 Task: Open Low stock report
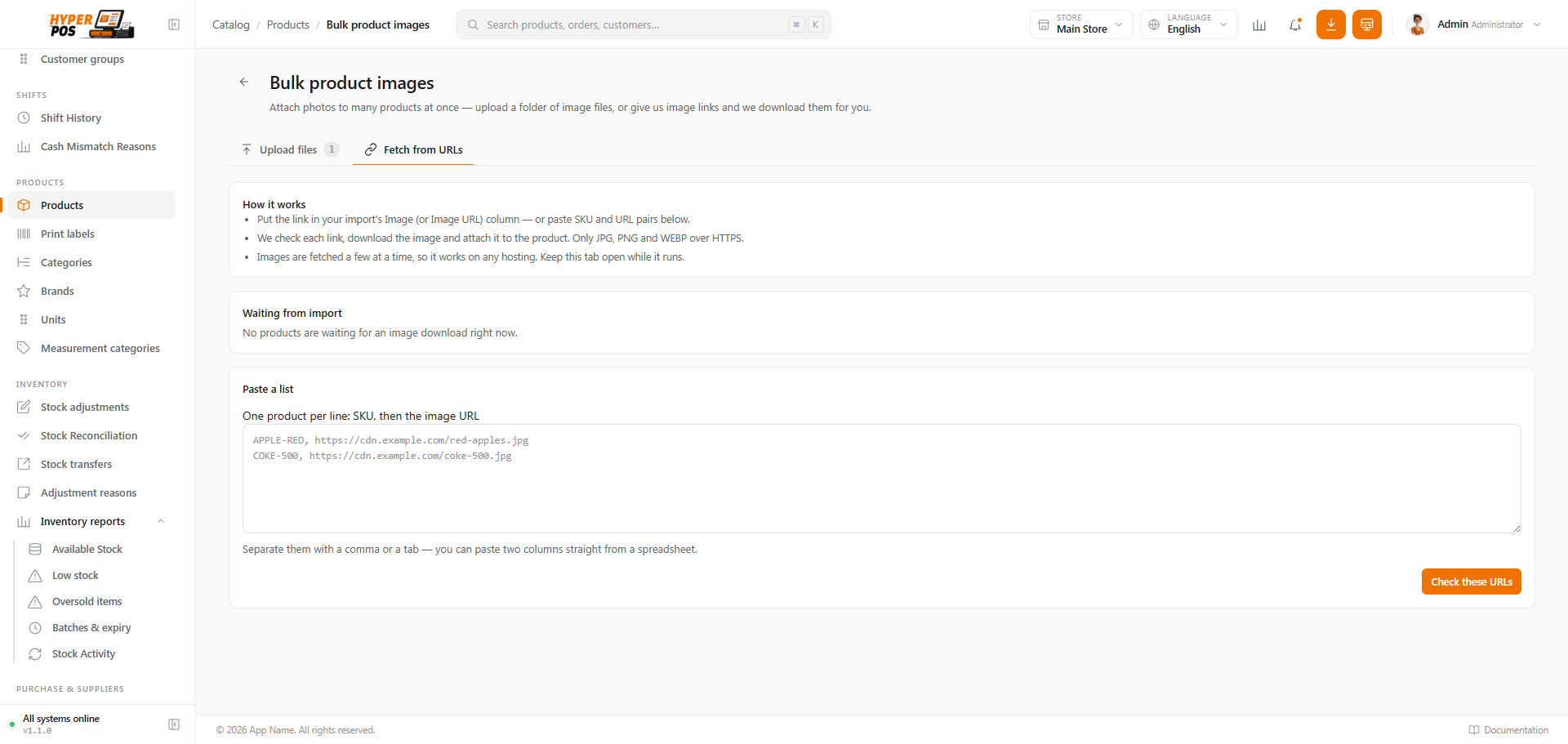pos(75,576)
